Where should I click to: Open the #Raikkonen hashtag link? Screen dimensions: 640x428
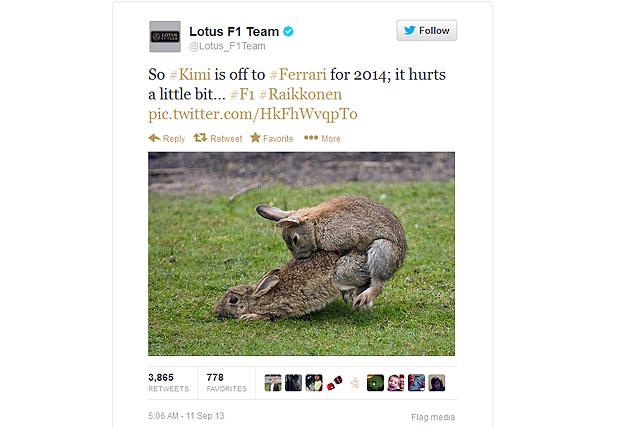300,94
